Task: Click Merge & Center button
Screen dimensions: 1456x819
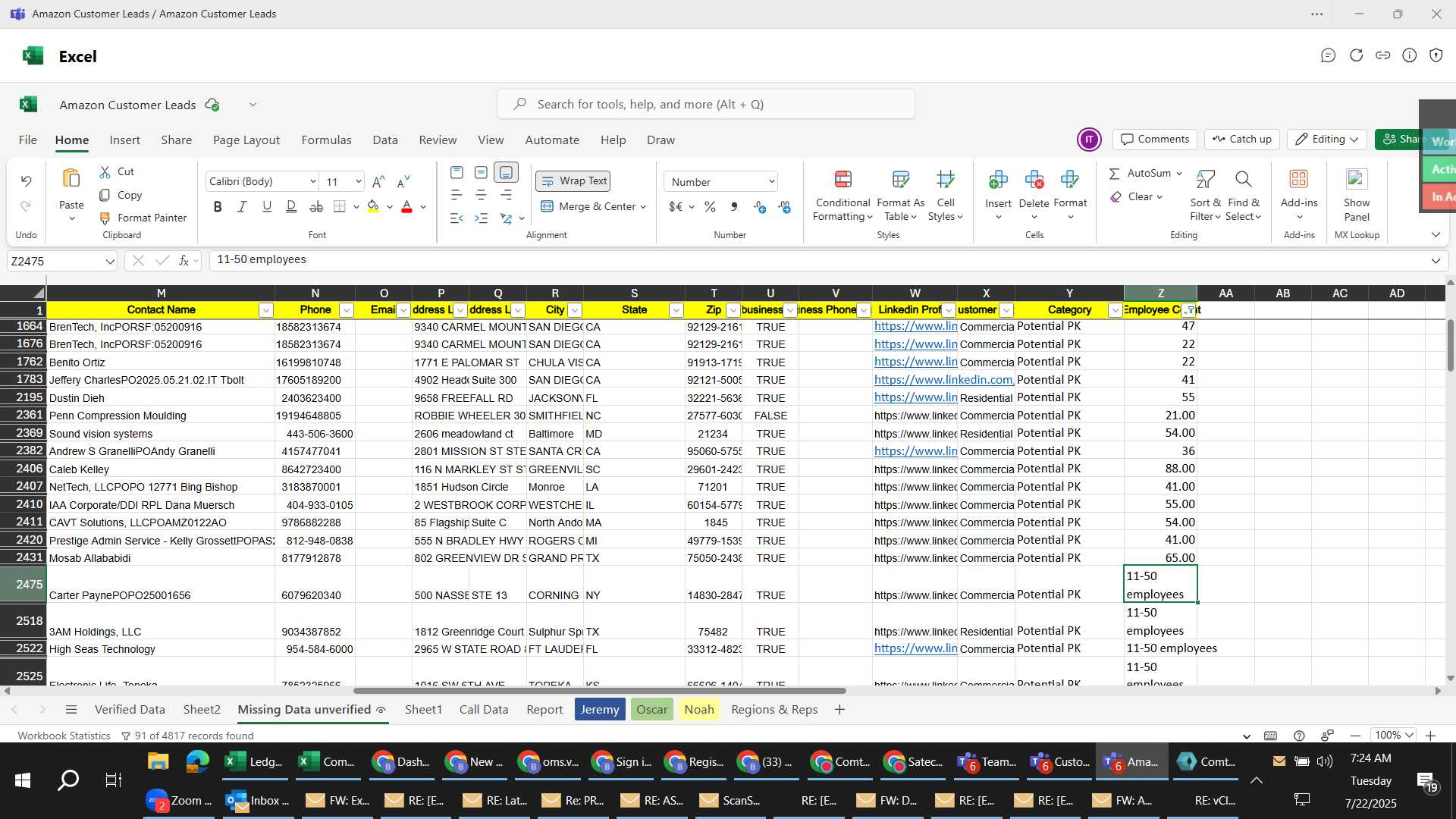Action: click(593, 206)
